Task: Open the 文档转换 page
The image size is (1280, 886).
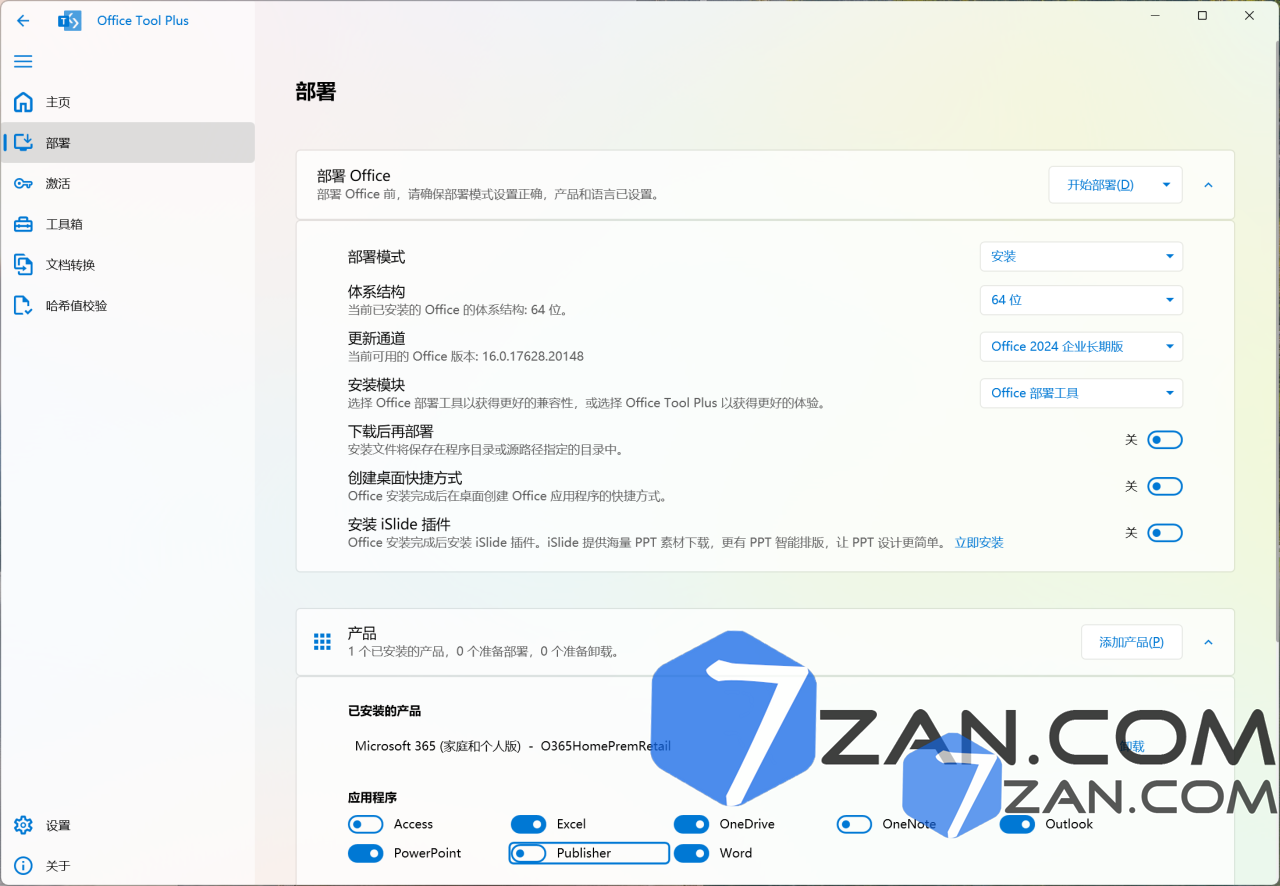Action: click(128, 265)
